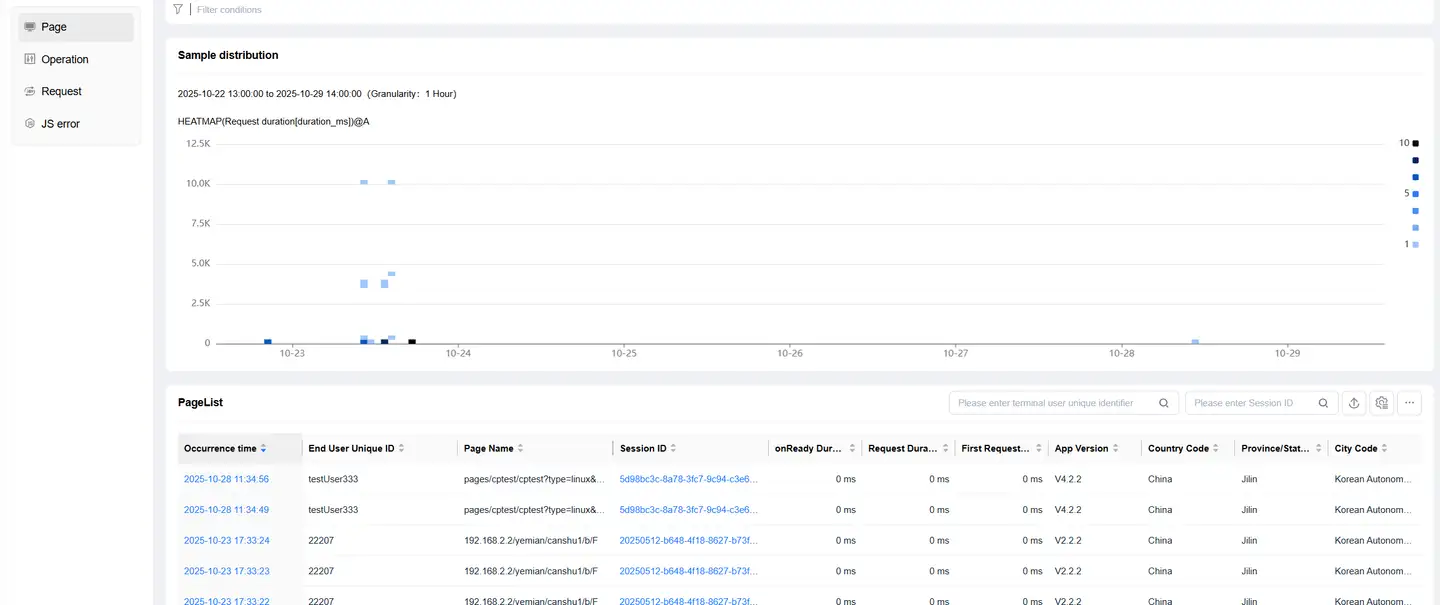
Task: Click the export upload icon above table
Action: (1354, 403)
